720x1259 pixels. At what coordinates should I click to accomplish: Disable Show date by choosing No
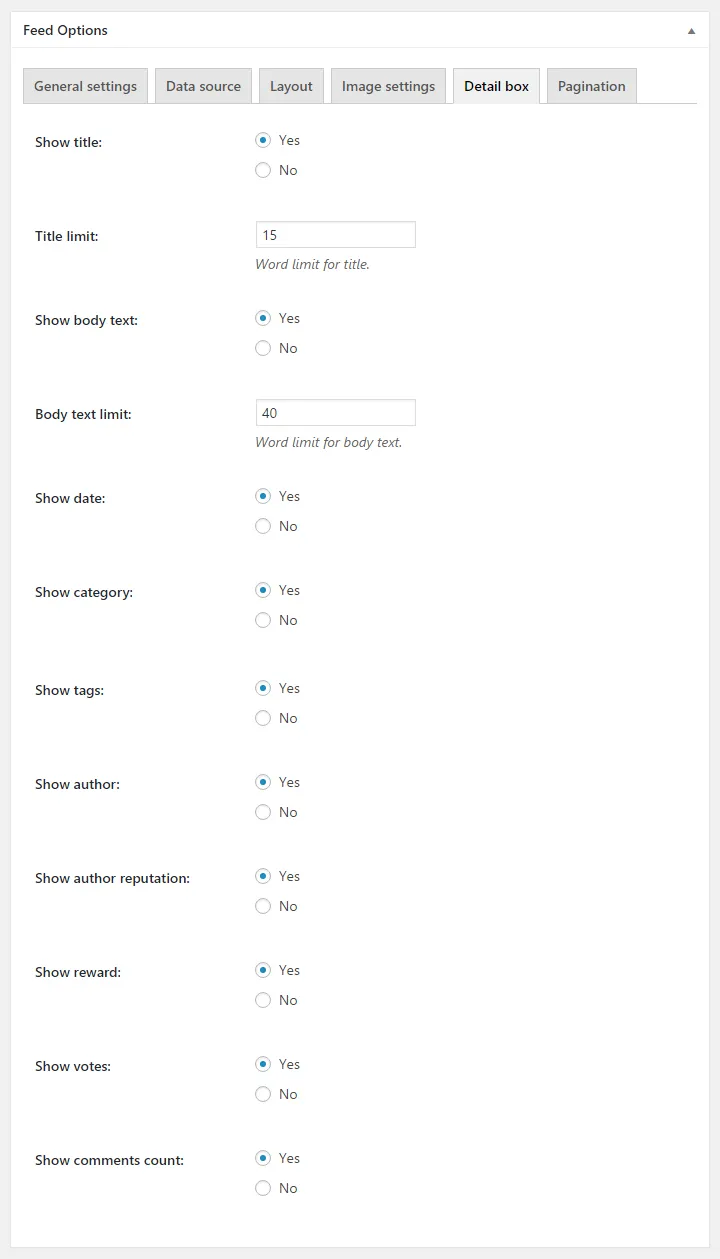click(x=263, y=526)
